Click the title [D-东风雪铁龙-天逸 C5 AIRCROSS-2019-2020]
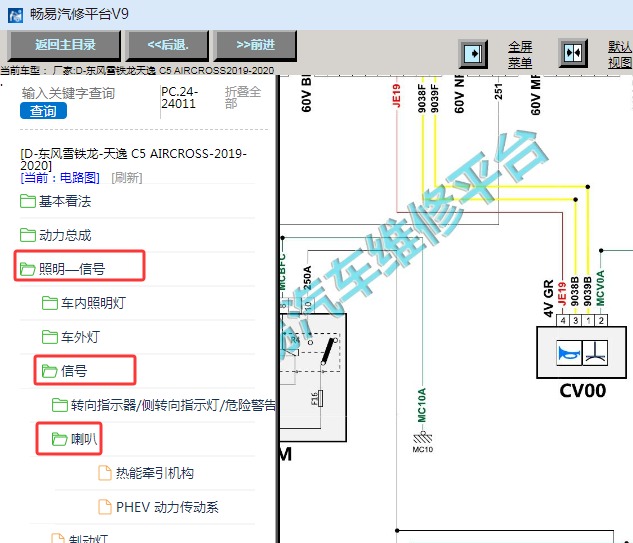 pos(133,159)
